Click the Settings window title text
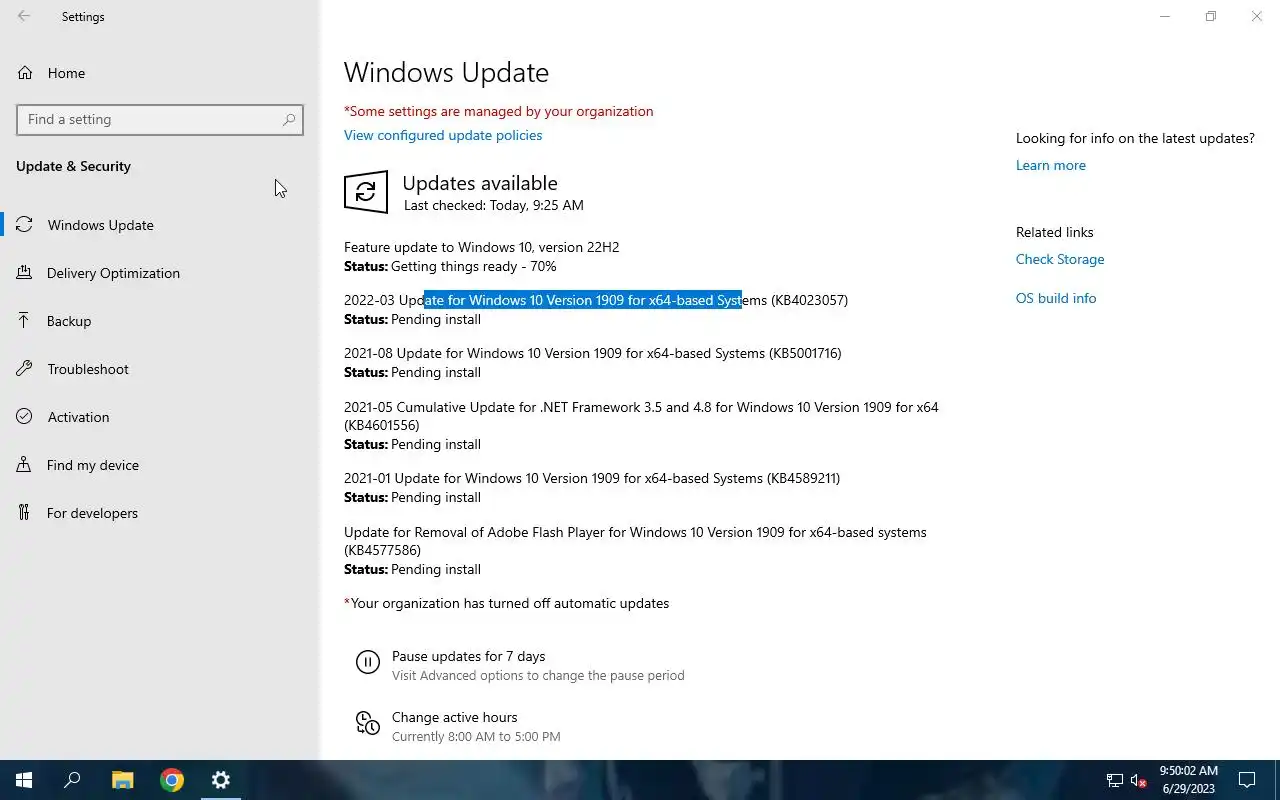This screenshot has height=800, width=1280. 83,17
